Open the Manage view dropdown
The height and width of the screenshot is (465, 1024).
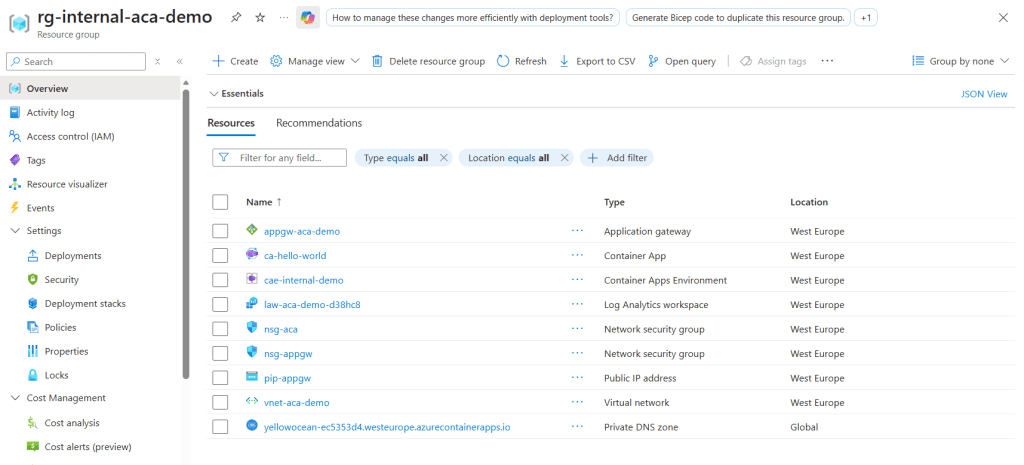click(x=315, y=61)
